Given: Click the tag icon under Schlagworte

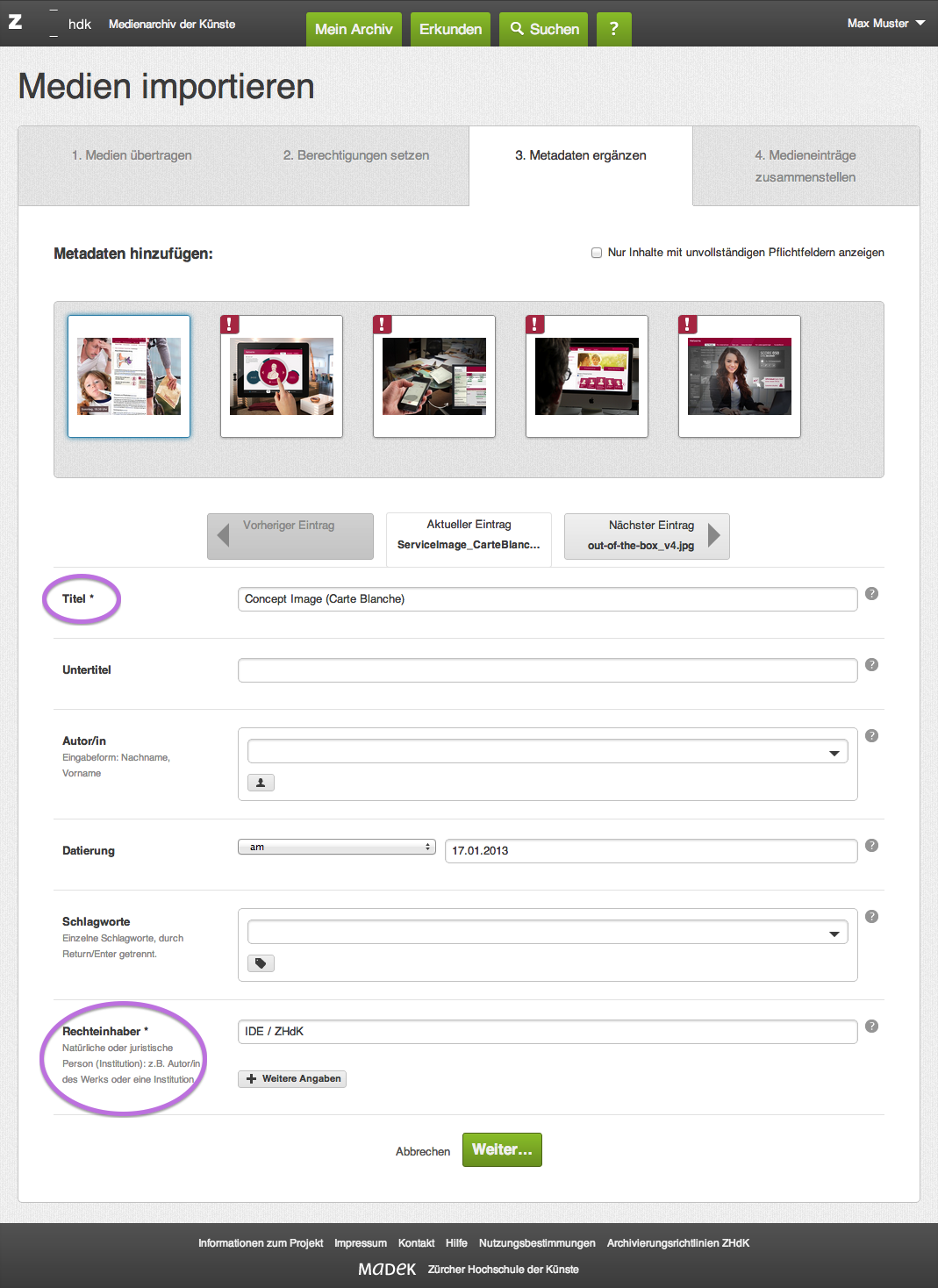Looking at the screenshot, I should click(x=261, y=963).
